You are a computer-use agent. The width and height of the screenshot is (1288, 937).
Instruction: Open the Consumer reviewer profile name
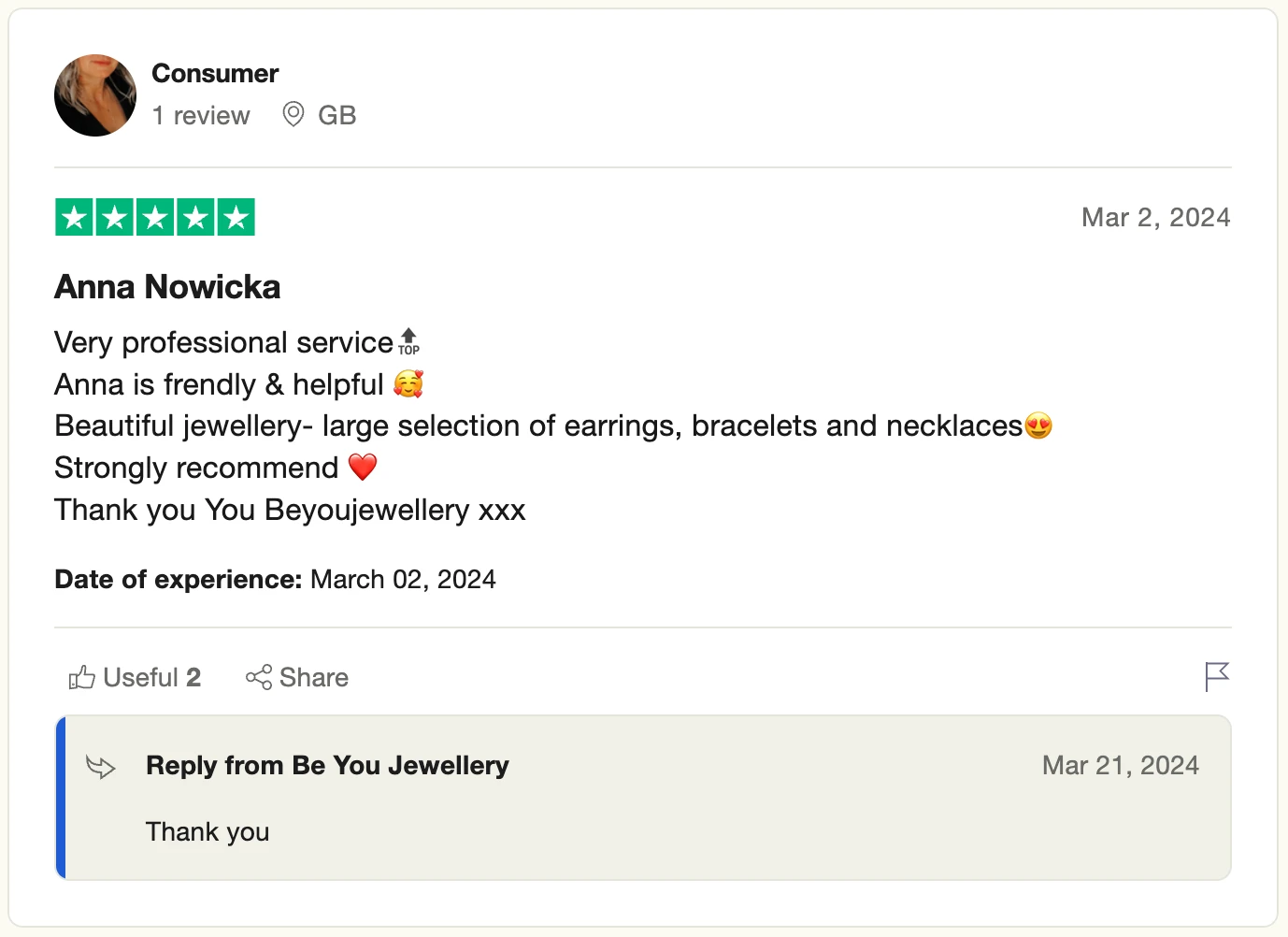click(215, 74)
